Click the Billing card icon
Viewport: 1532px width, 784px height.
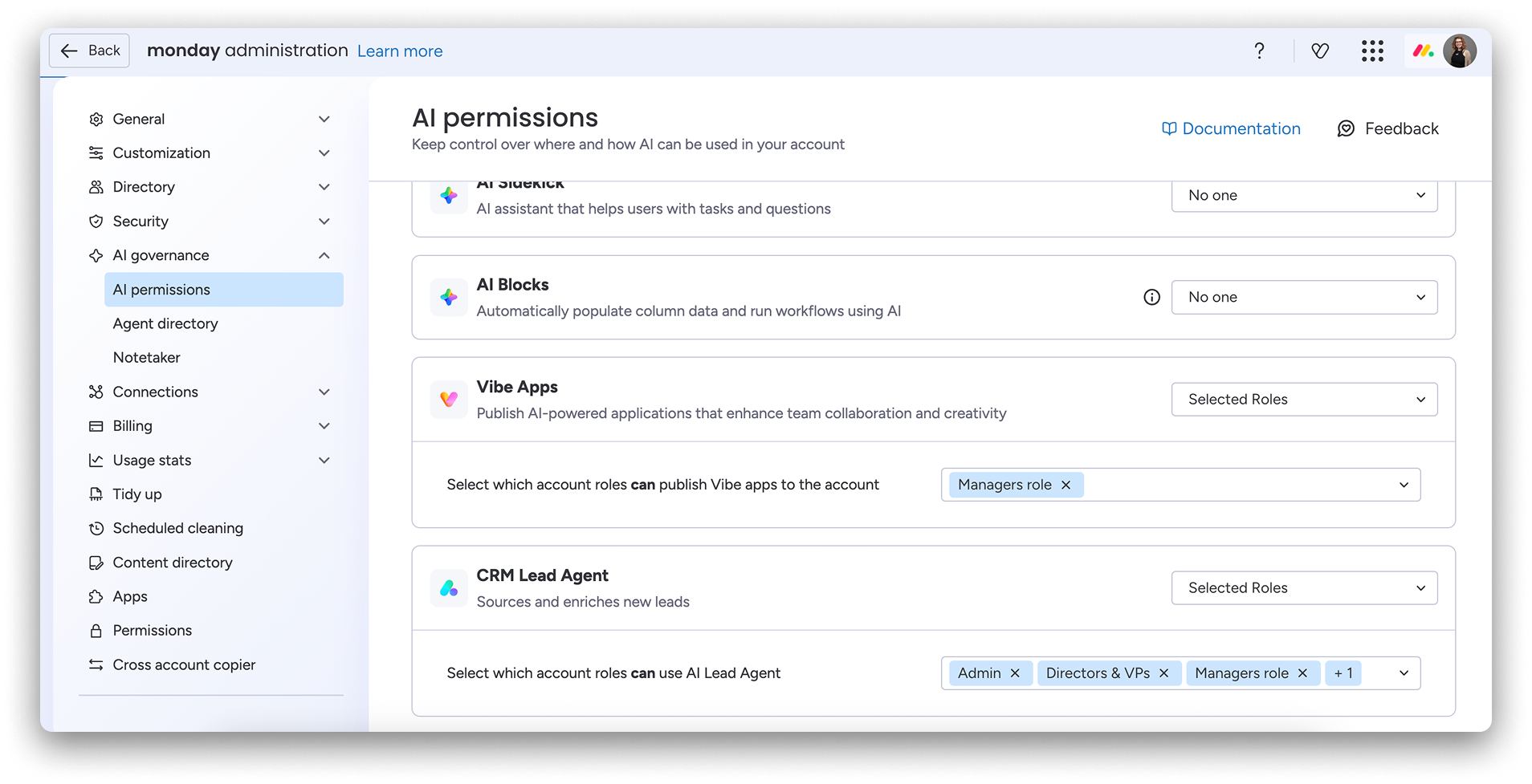(x=96, y=426)
